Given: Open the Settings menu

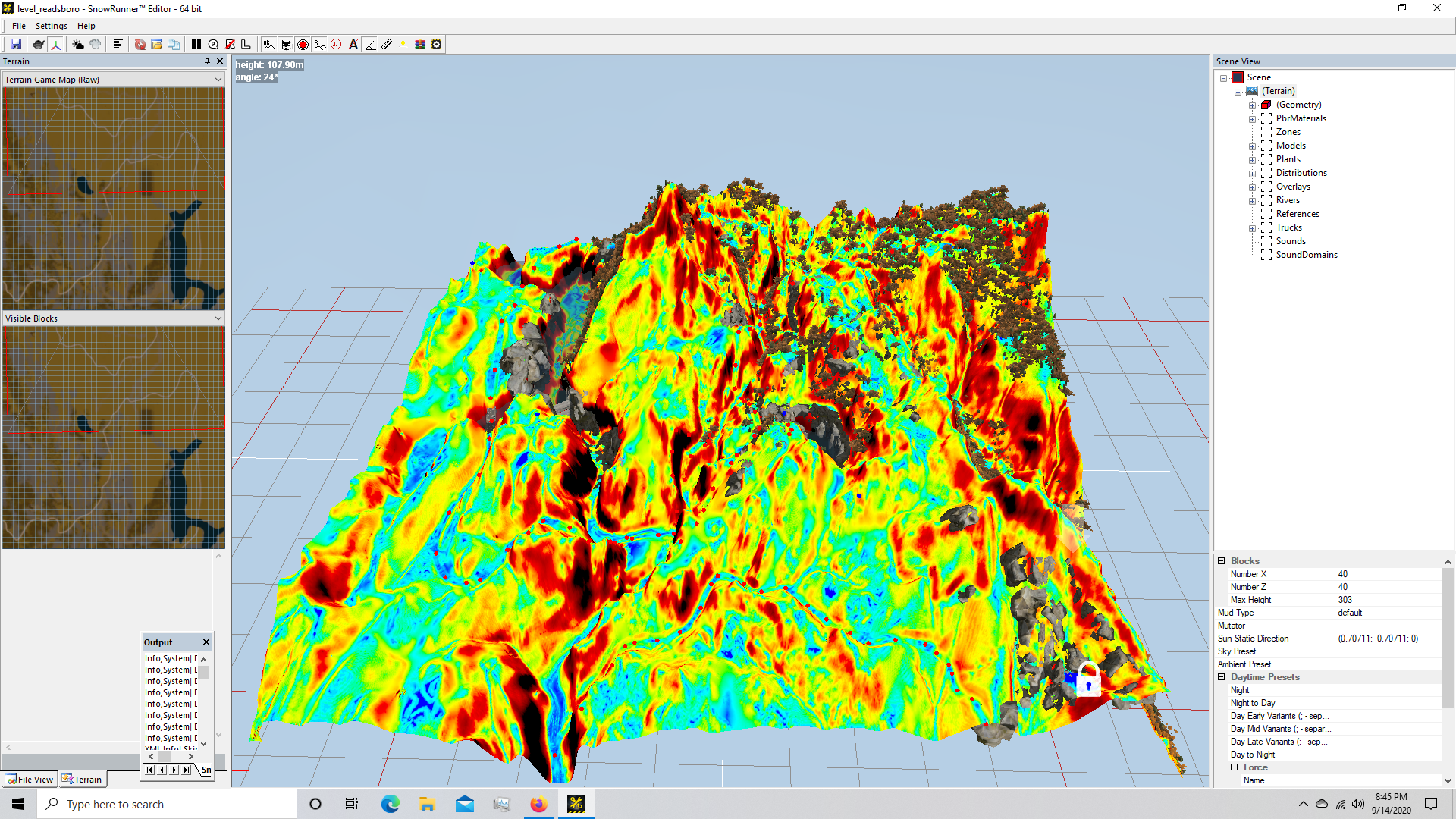Looking at the screenshot, I should pyautogui.click(x=52, y=26).
